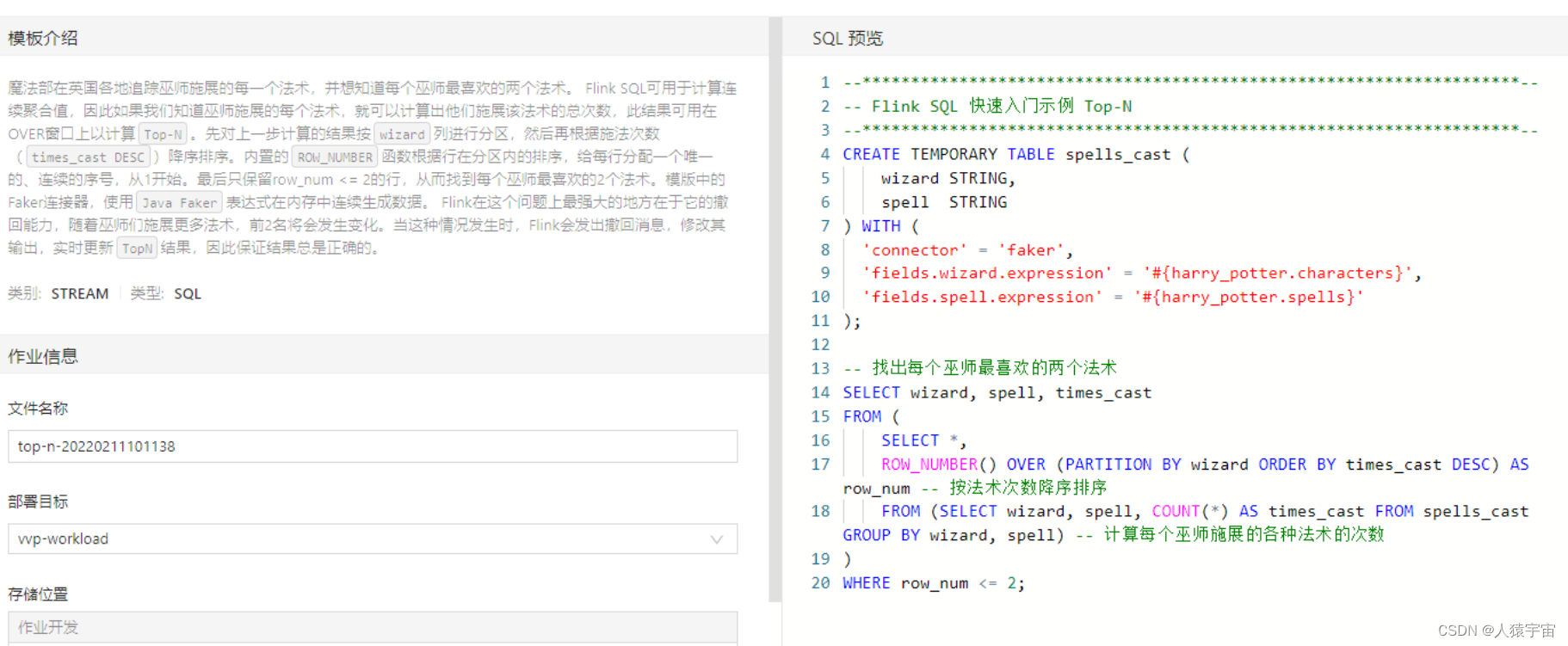Click the STREAM category value
This screenshot has width=1568, height=646.
pyautogui.click(x=80, y=293)
